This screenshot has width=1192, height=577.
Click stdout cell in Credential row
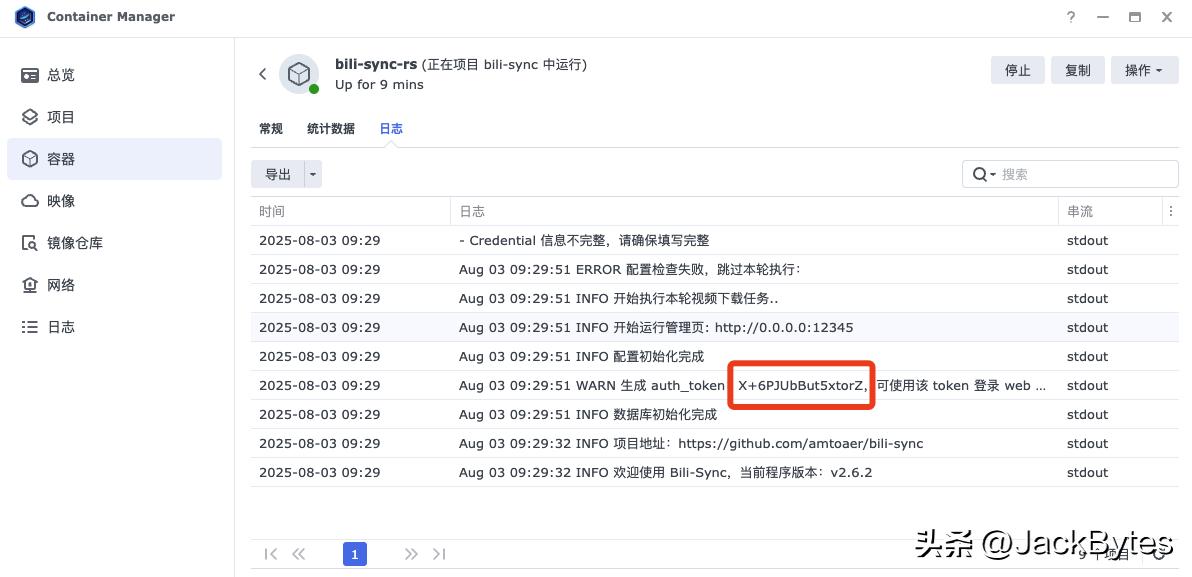click(x=1087, y=240)
